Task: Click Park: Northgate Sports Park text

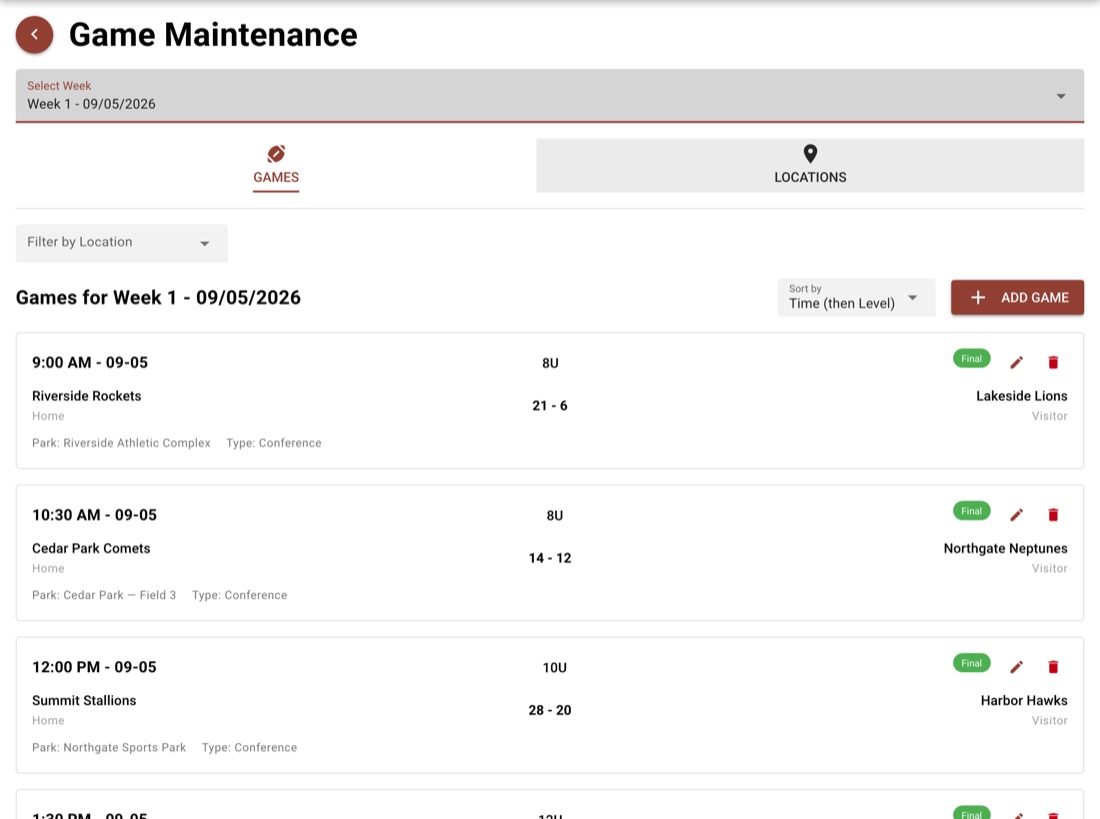Action: tap(109, 747)
